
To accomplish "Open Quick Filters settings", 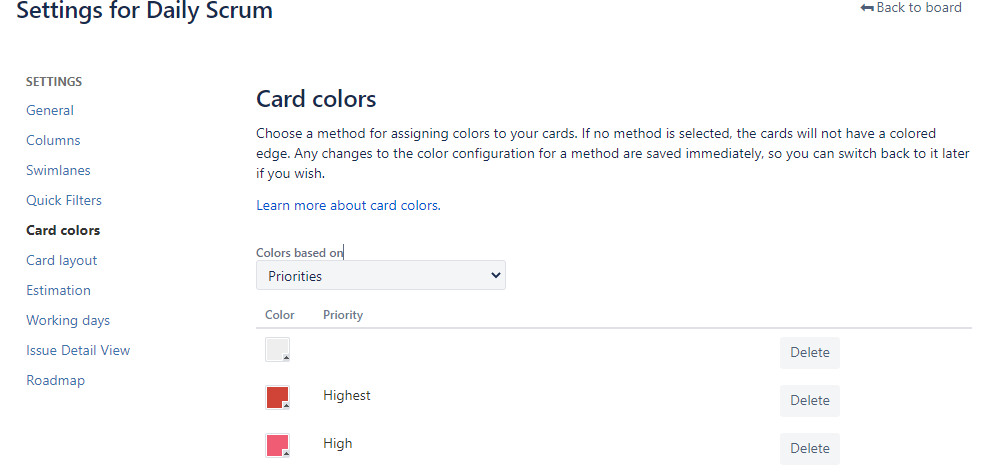I will 64,200.
